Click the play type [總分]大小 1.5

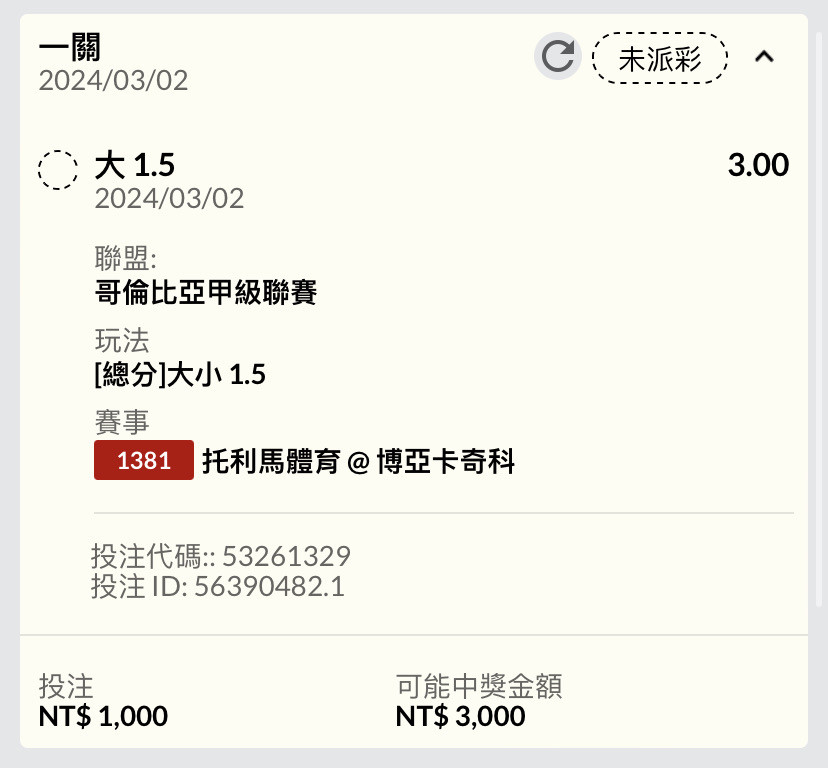(180, 375)
